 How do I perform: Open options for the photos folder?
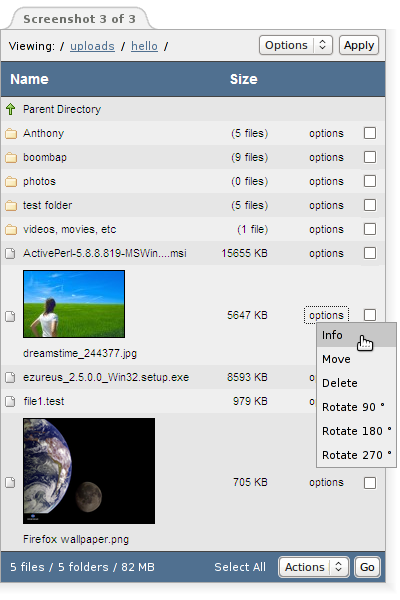point(326,181)
